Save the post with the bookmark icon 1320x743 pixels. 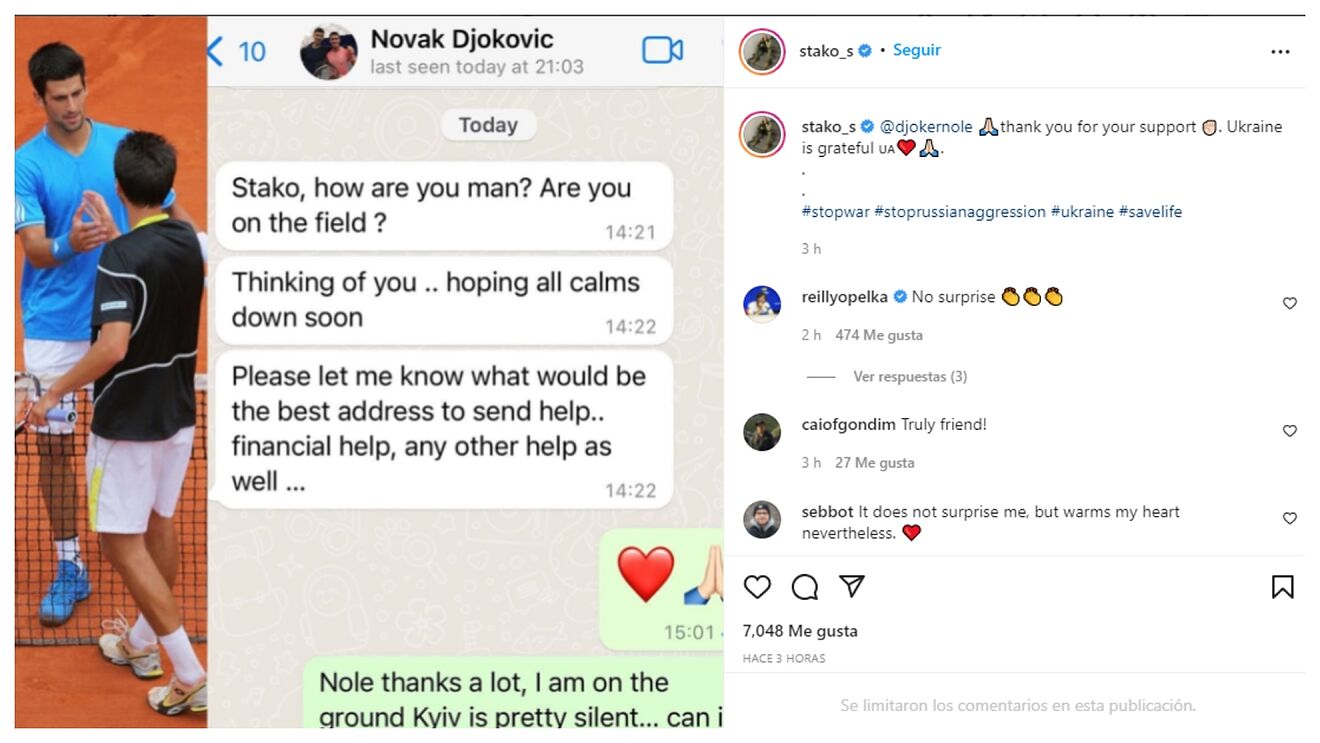tap(1282, 587)
